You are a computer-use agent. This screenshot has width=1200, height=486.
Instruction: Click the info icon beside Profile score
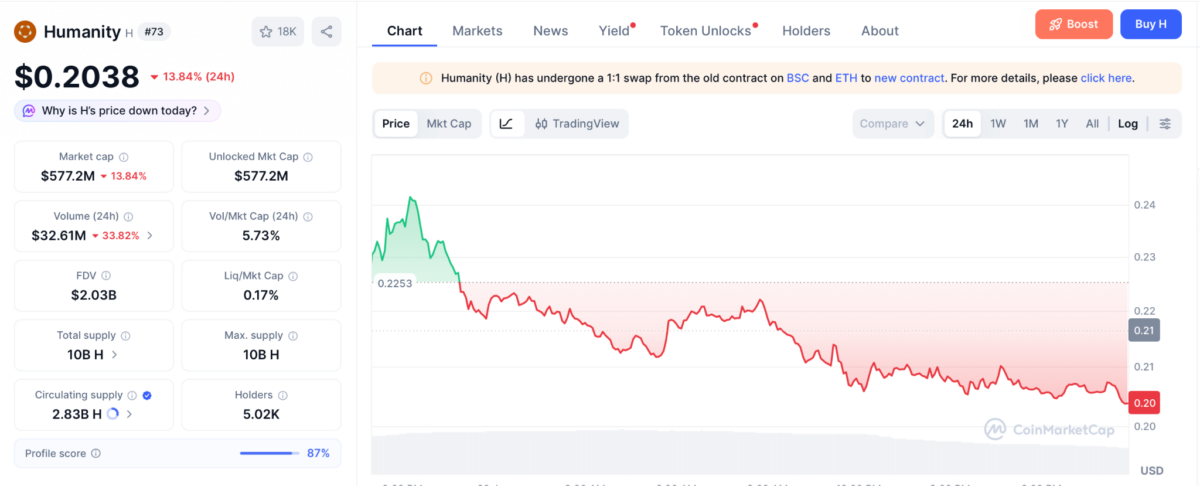96,453
